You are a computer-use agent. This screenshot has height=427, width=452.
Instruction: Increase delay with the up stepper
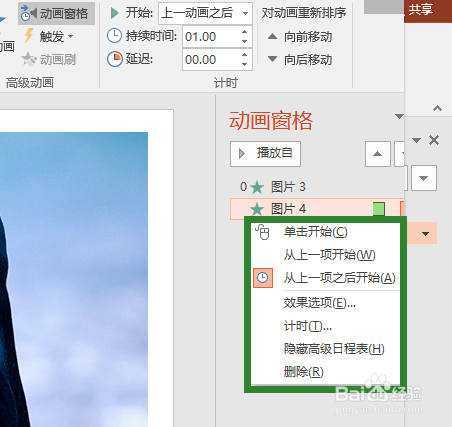click(245, 55)
